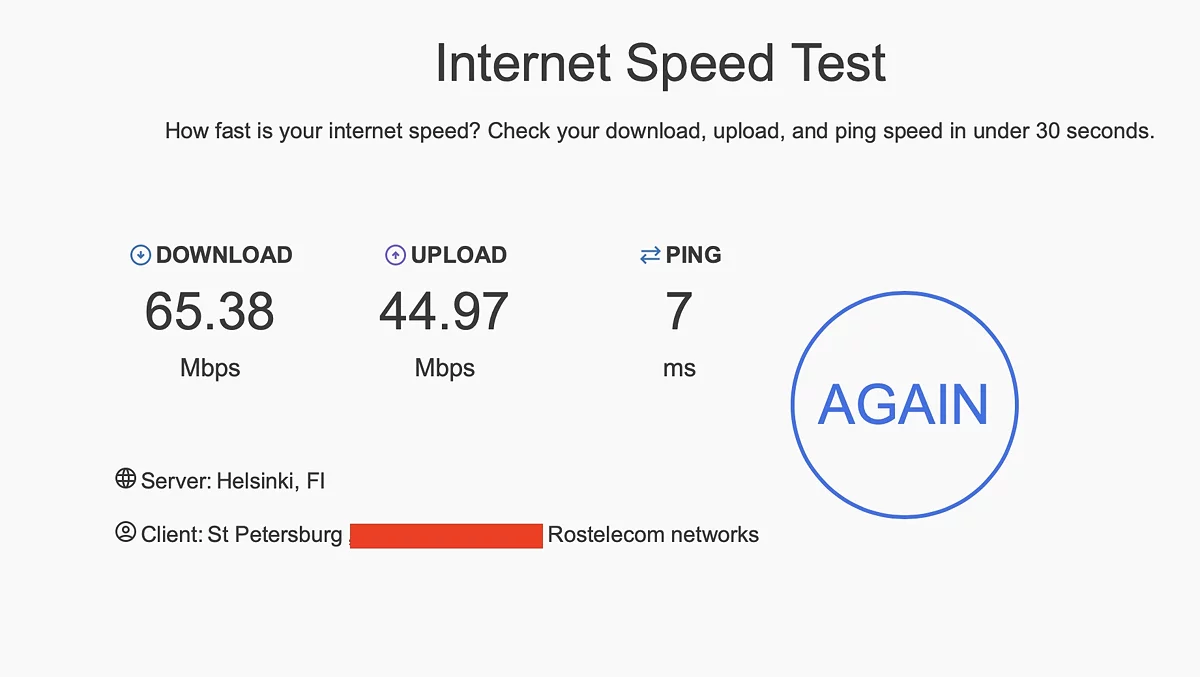Click the Server: Helsinki, FI text
Screen dimensions: 1200x677
coord(233,481)
